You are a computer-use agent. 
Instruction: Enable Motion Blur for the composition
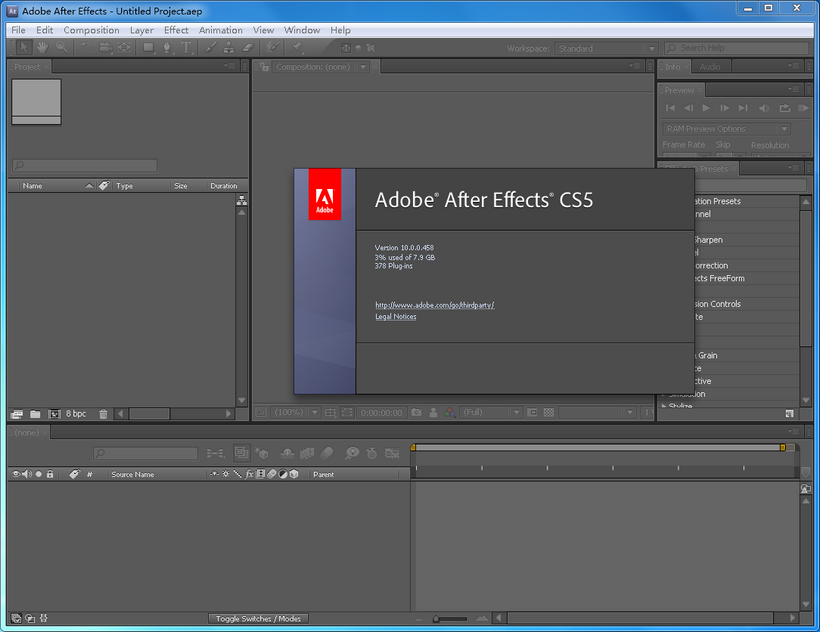click(327, 452)
